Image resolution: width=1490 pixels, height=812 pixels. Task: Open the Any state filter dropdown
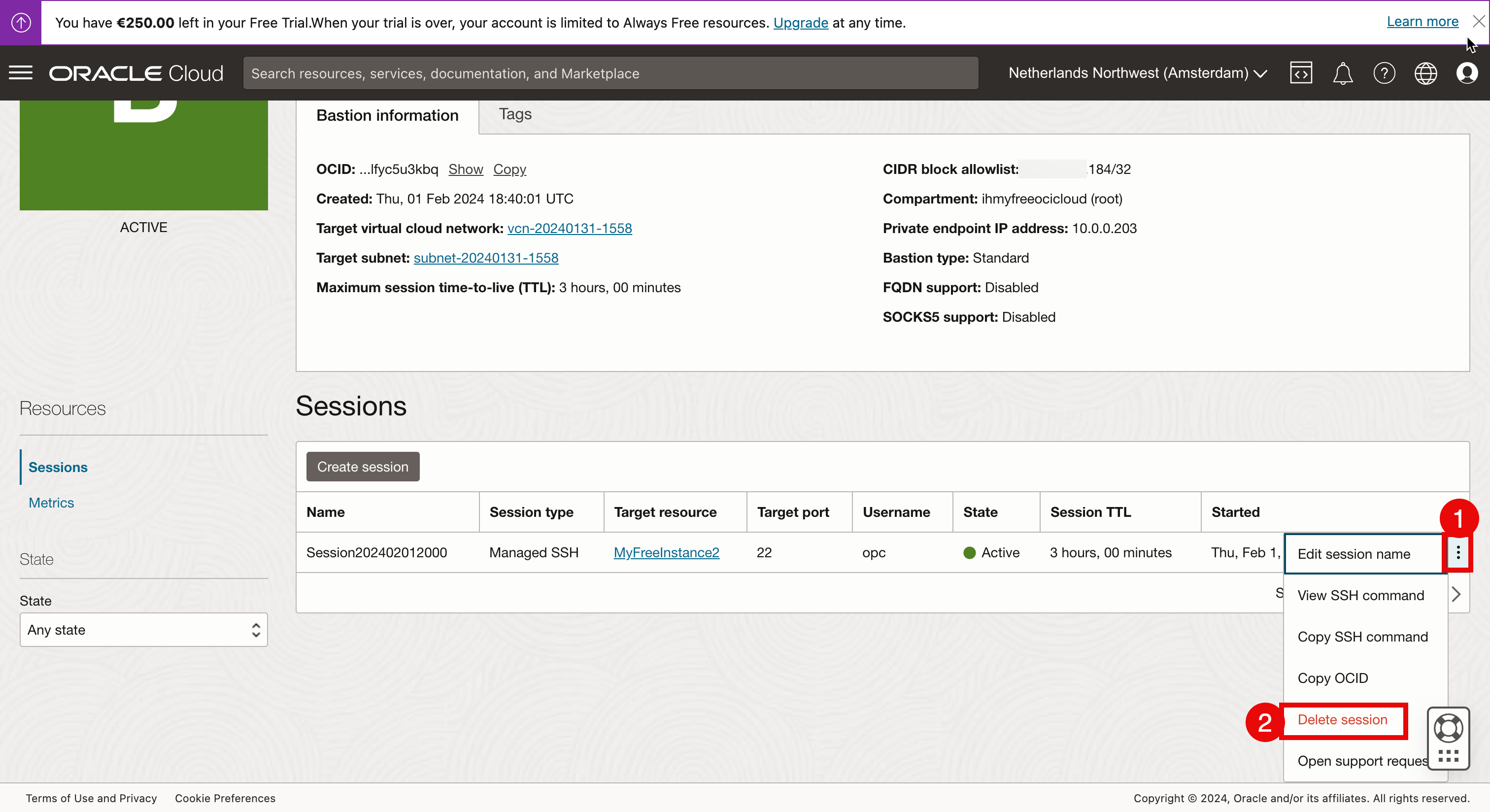(143, 630)
